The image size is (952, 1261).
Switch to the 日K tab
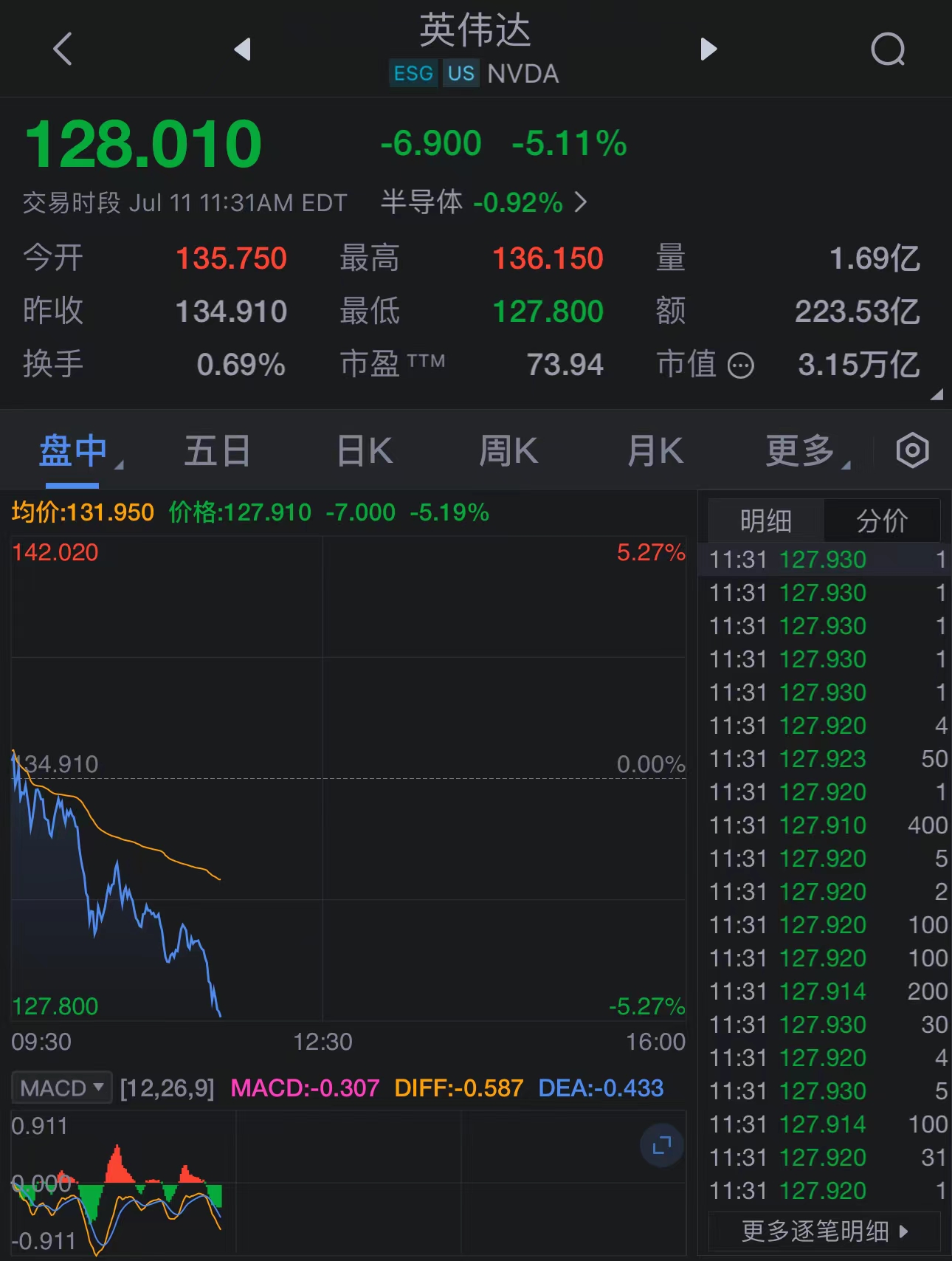point(365,450)
